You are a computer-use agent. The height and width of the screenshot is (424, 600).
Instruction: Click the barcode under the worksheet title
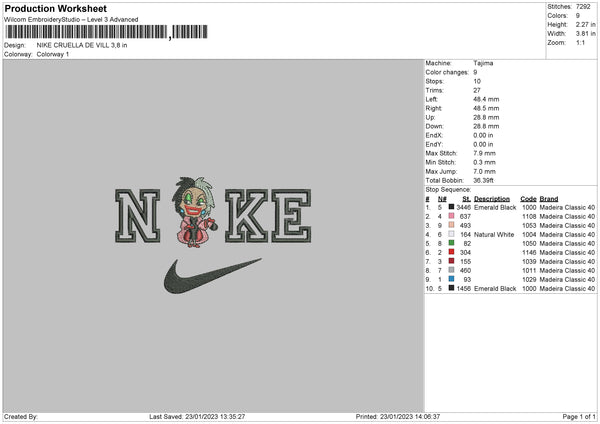(107, 32)
